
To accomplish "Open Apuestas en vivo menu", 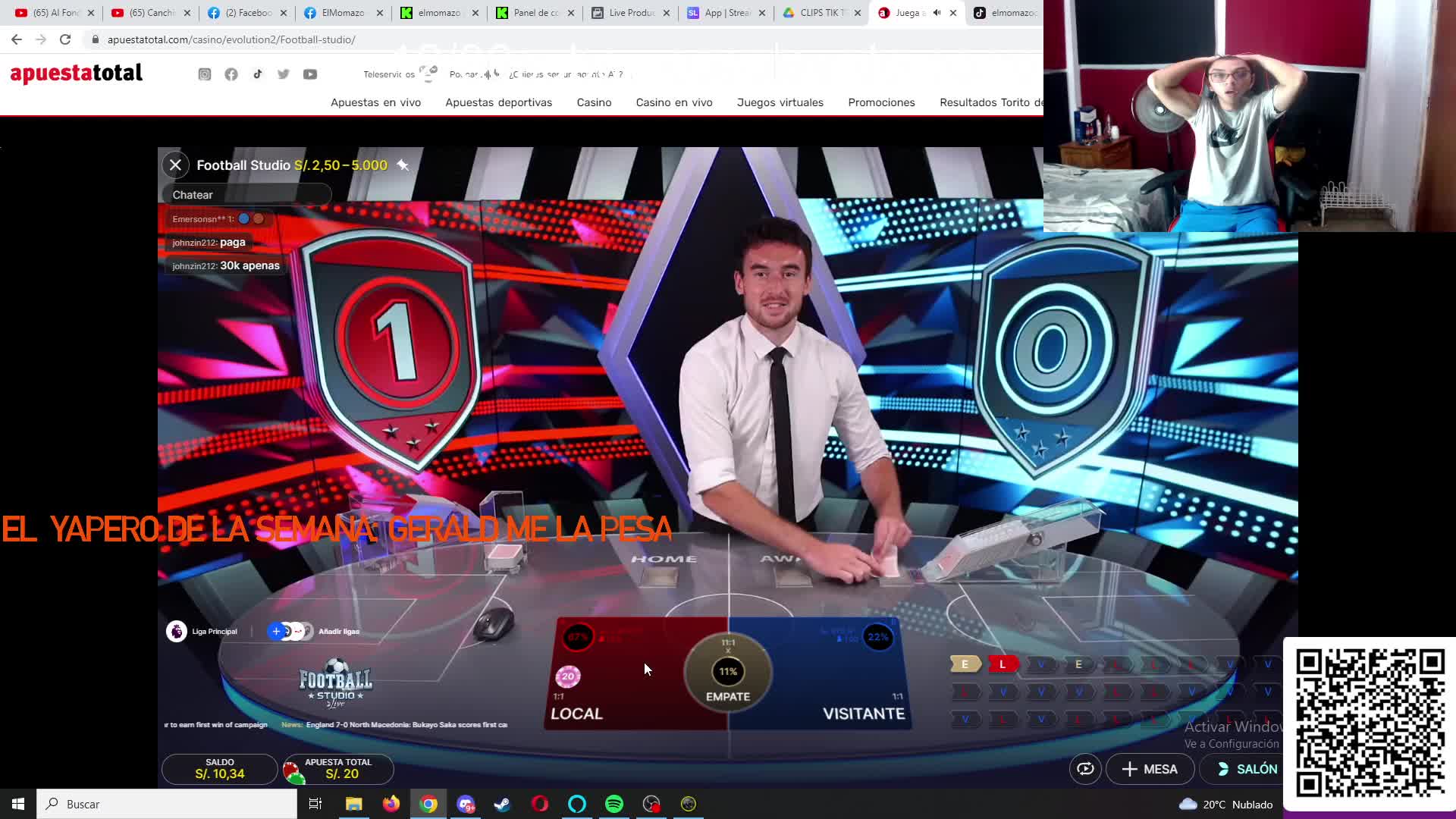I will tap(375, 102).
